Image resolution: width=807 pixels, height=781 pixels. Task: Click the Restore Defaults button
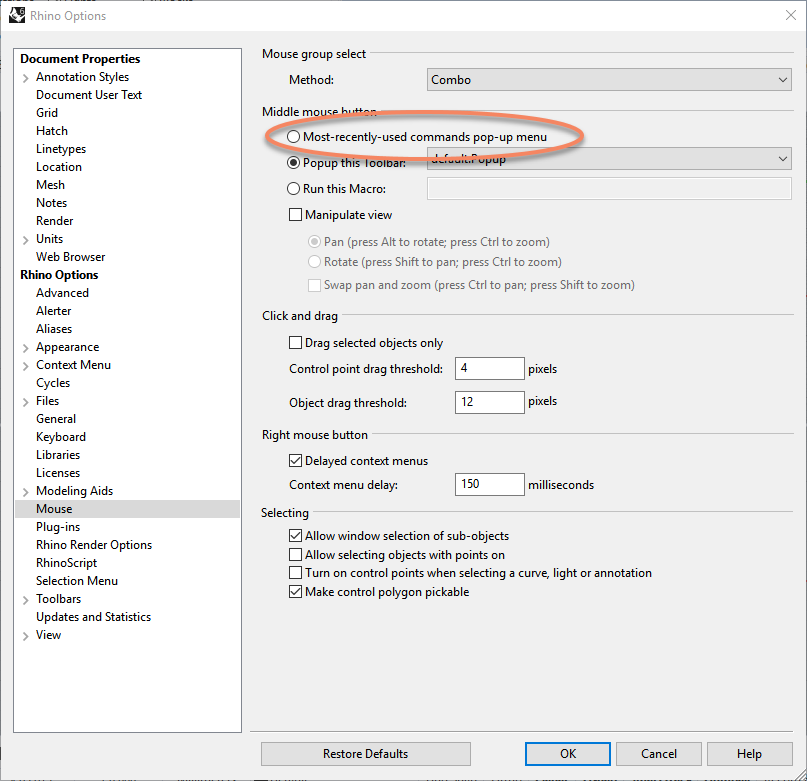click(x=365, y=754)
